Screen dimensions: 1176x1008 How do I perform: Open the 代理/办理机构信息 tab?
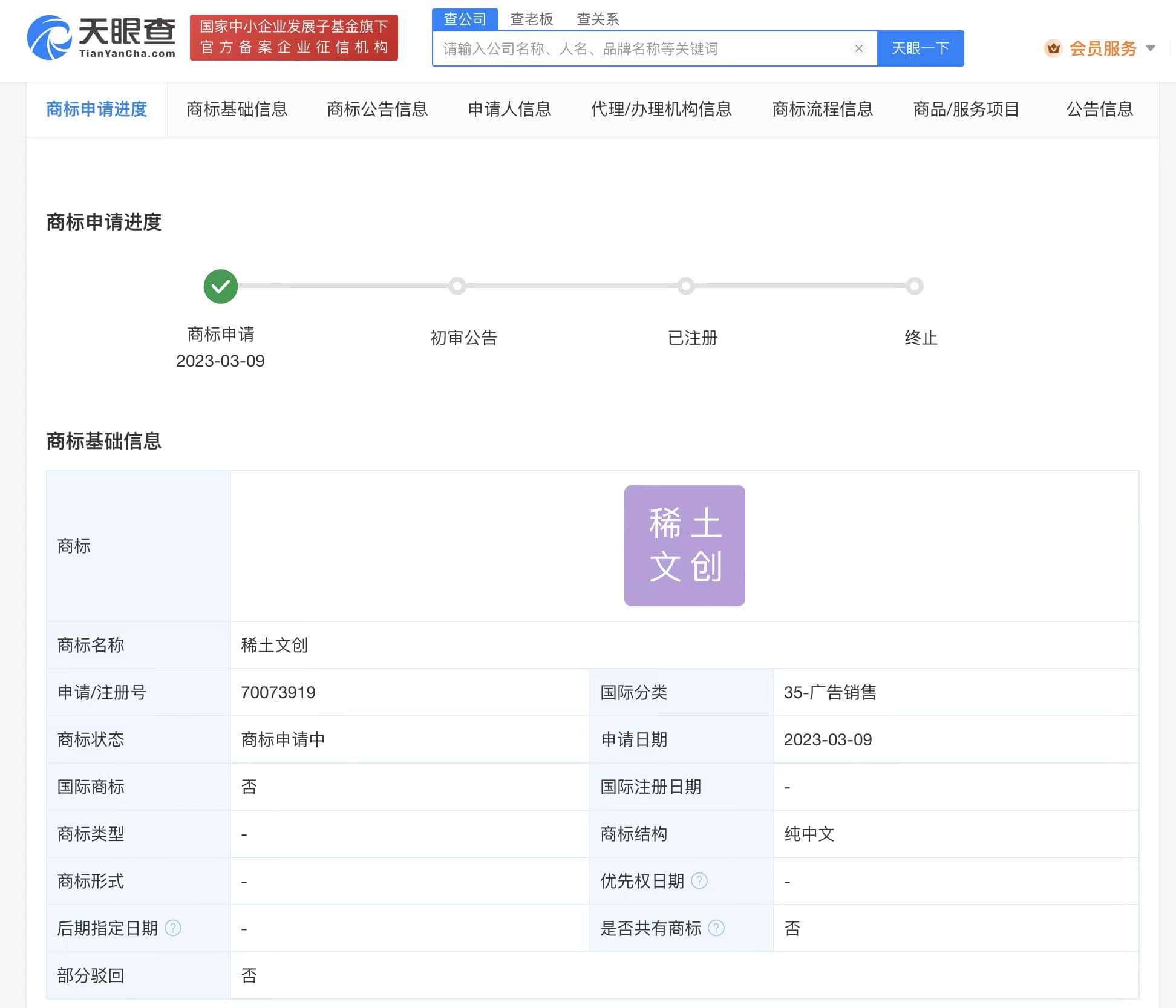661,110
